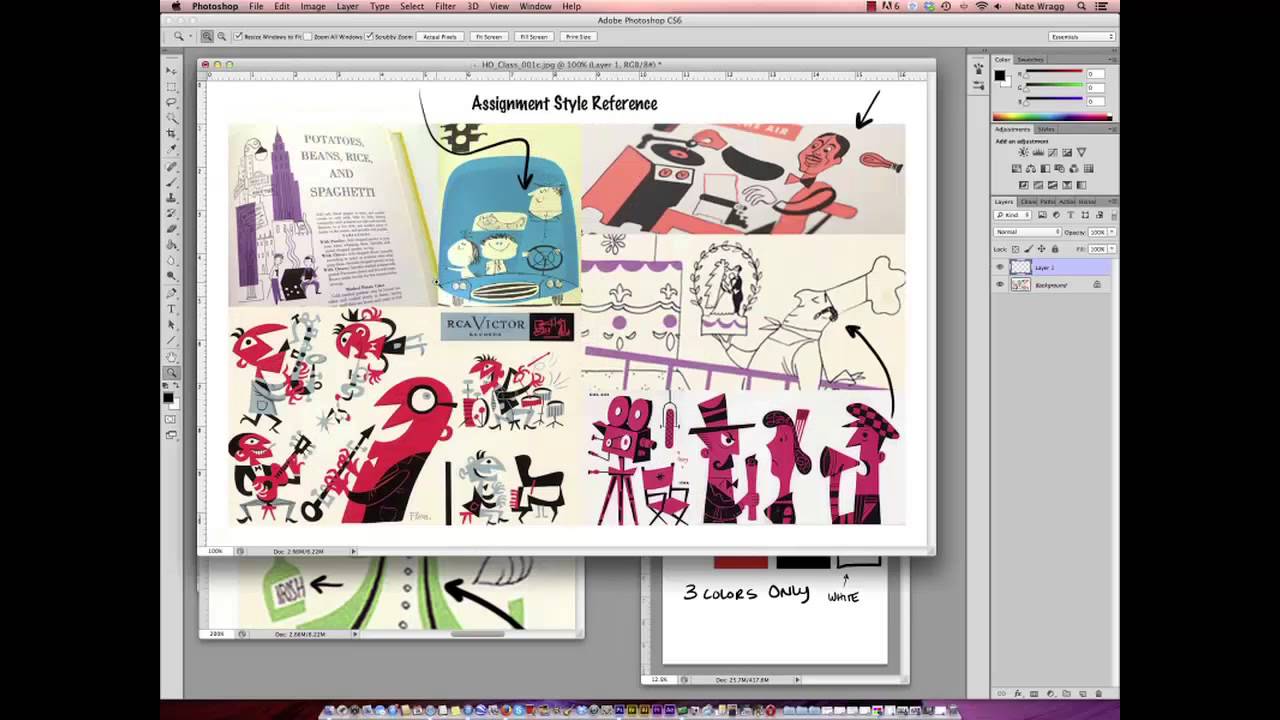Hide Layer 1 using its eye icon

1000,267
